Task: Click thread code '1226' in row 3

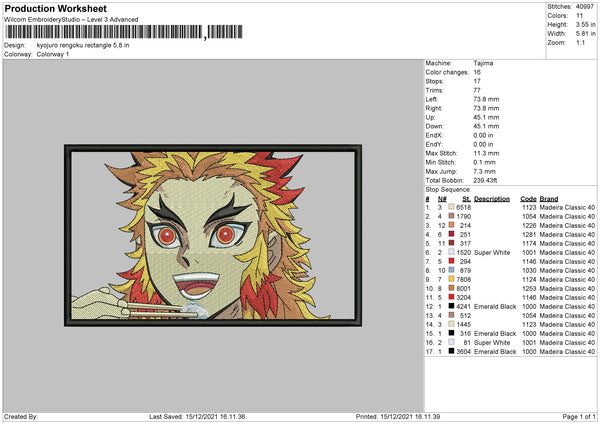Action: [529, 225]
